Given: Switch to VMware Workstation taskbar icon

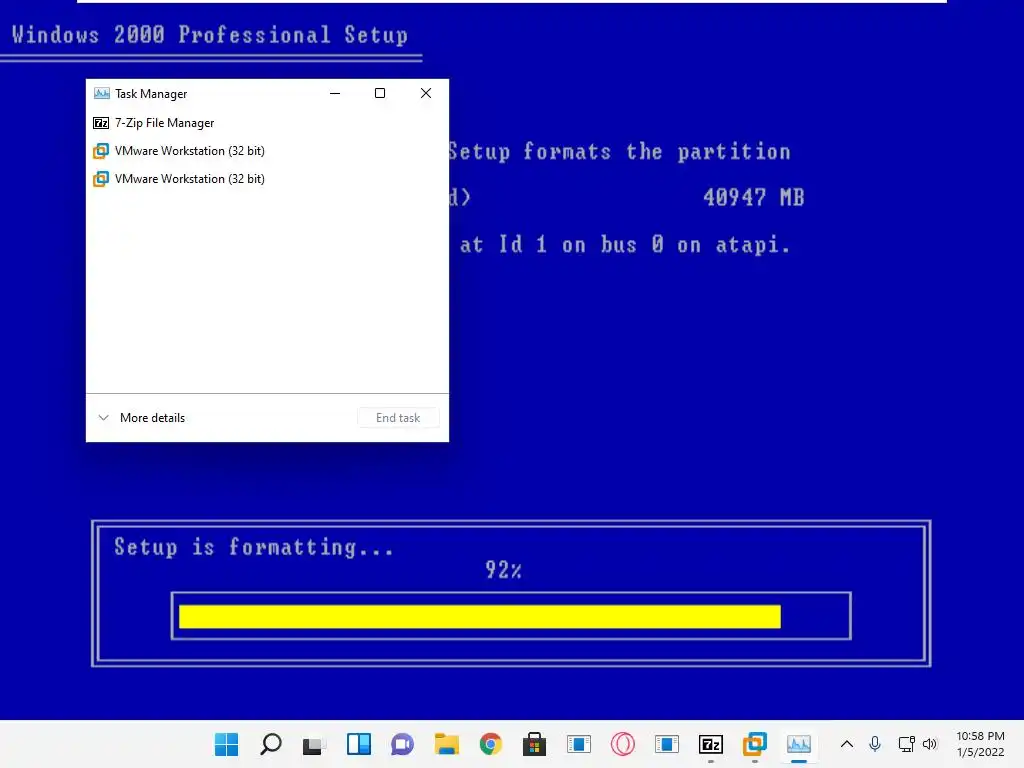Looking at the screenshot, I should coord(754,744).
